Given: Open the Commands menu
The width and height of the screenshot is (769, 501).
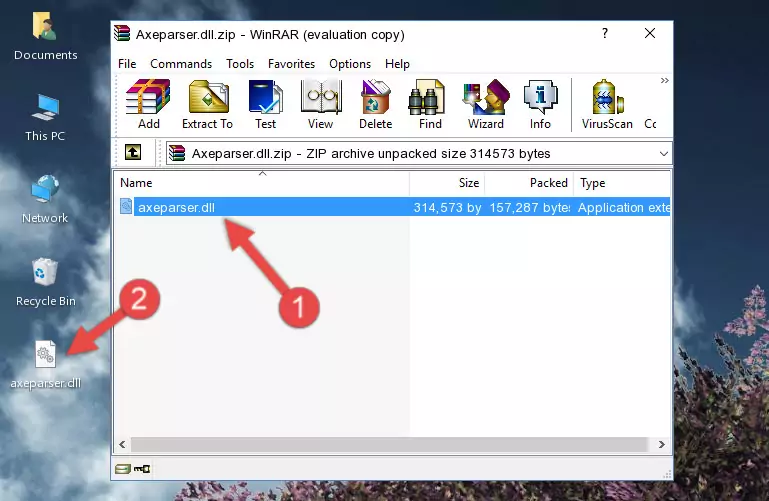Looking at the screenshot, I should [181, 64].
